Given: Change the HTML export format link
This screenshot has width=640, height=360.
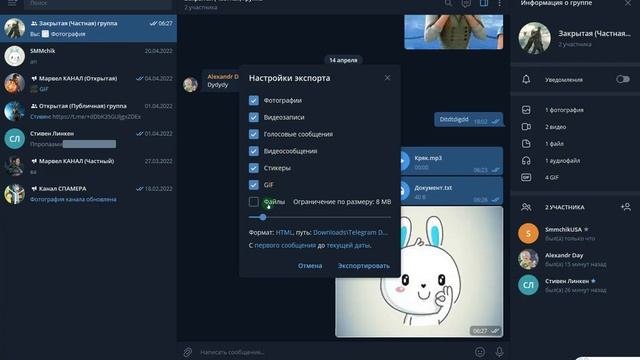Looking at the screenshot, I should tap(284, 232).
